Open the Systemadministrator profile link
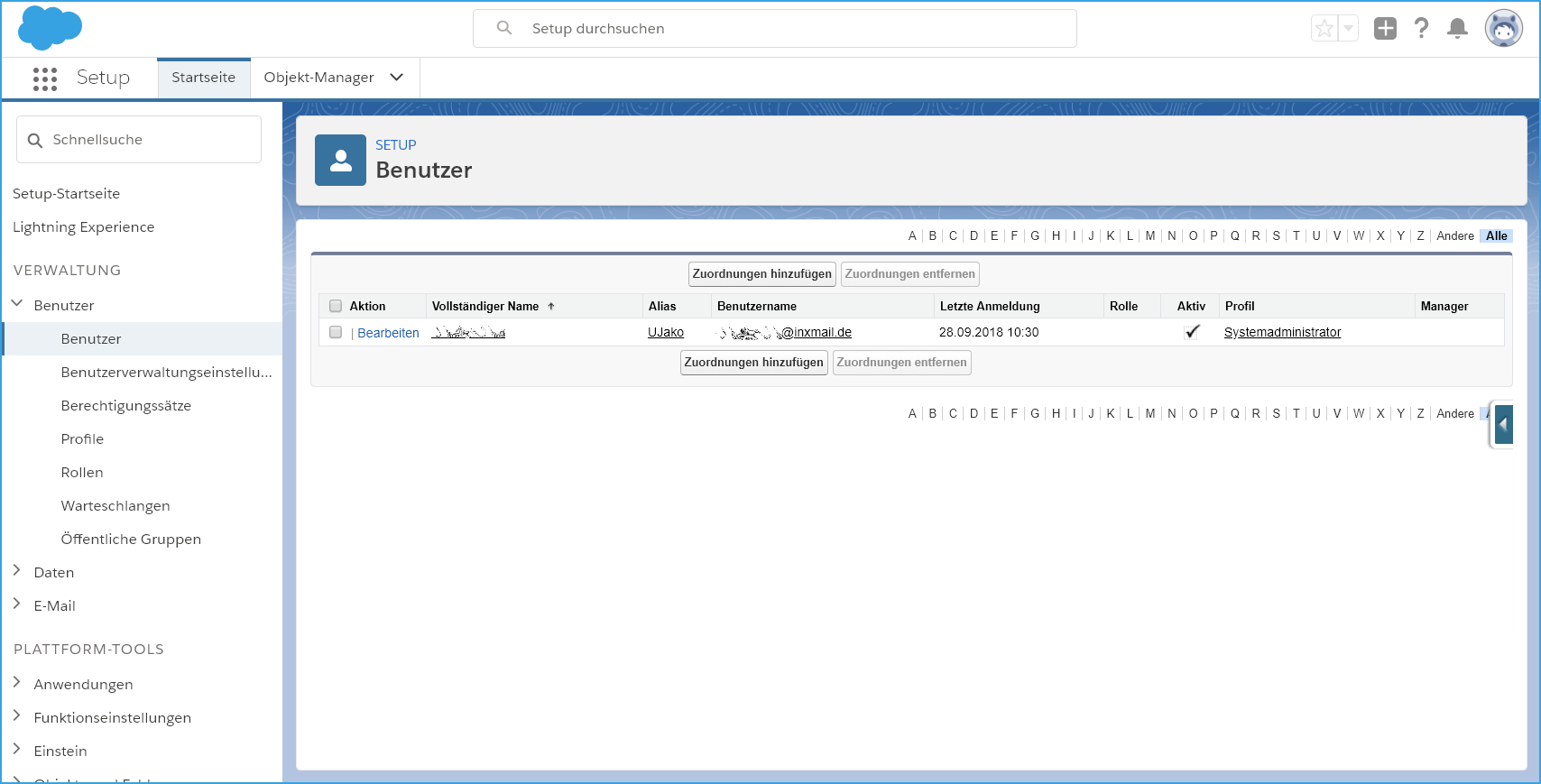1541x784 pixels. (1281, 332)
